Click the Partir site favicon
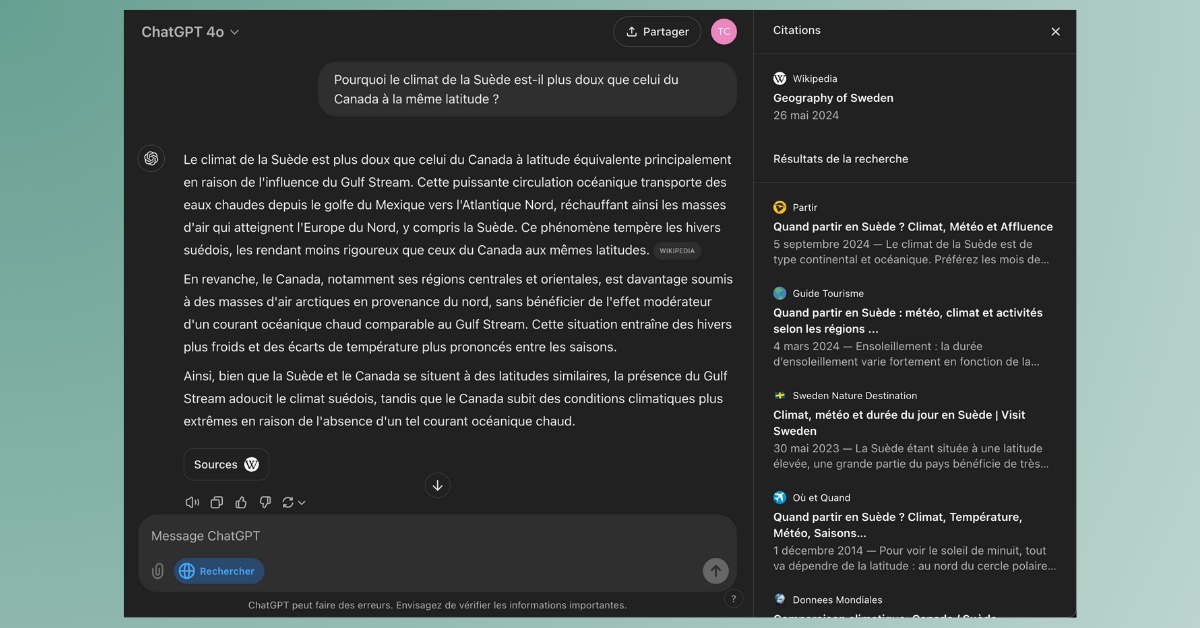 780,207
